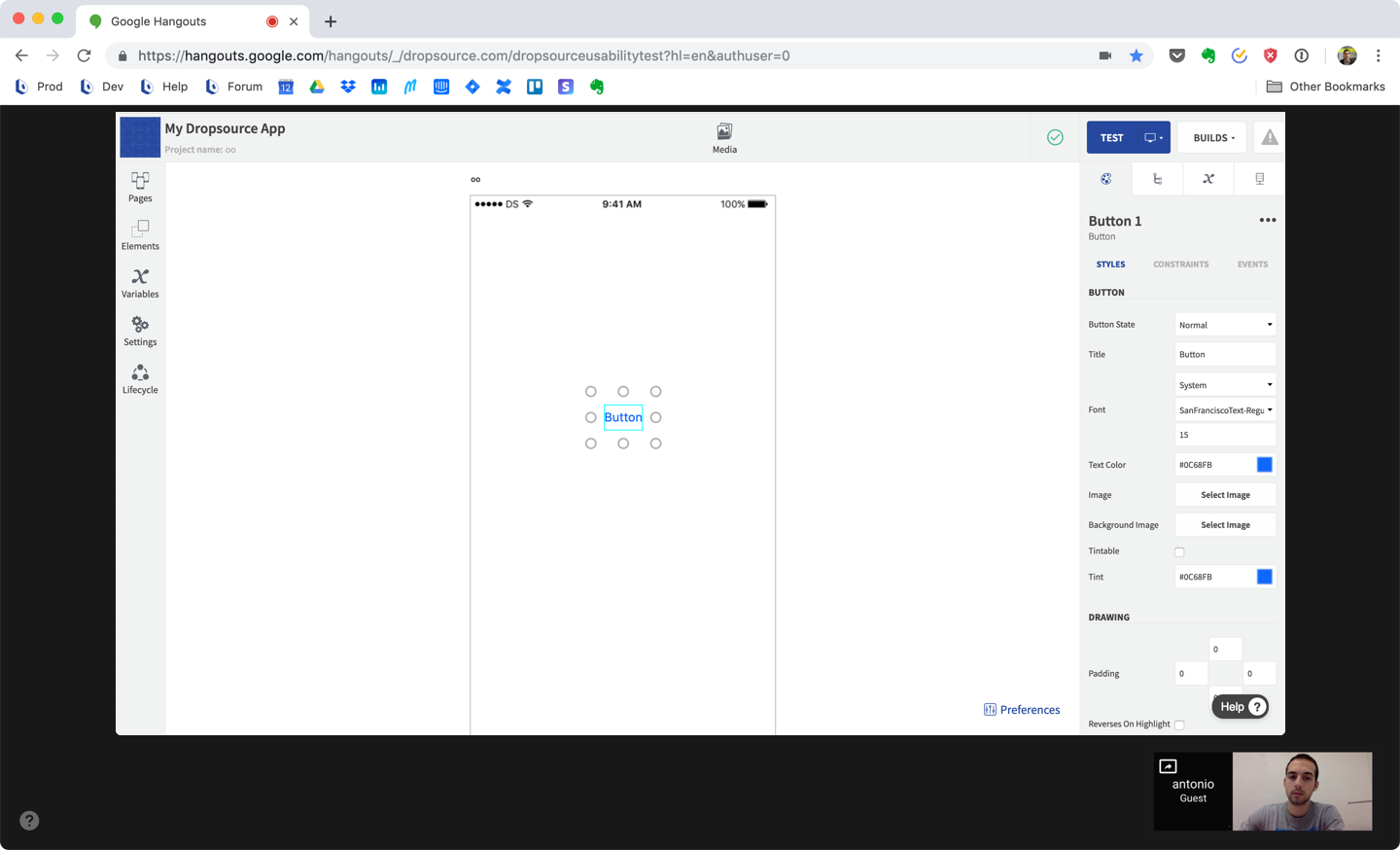1400x850 pixels.
Task: Click the Title input field
Action: [x=1225, y=355]
